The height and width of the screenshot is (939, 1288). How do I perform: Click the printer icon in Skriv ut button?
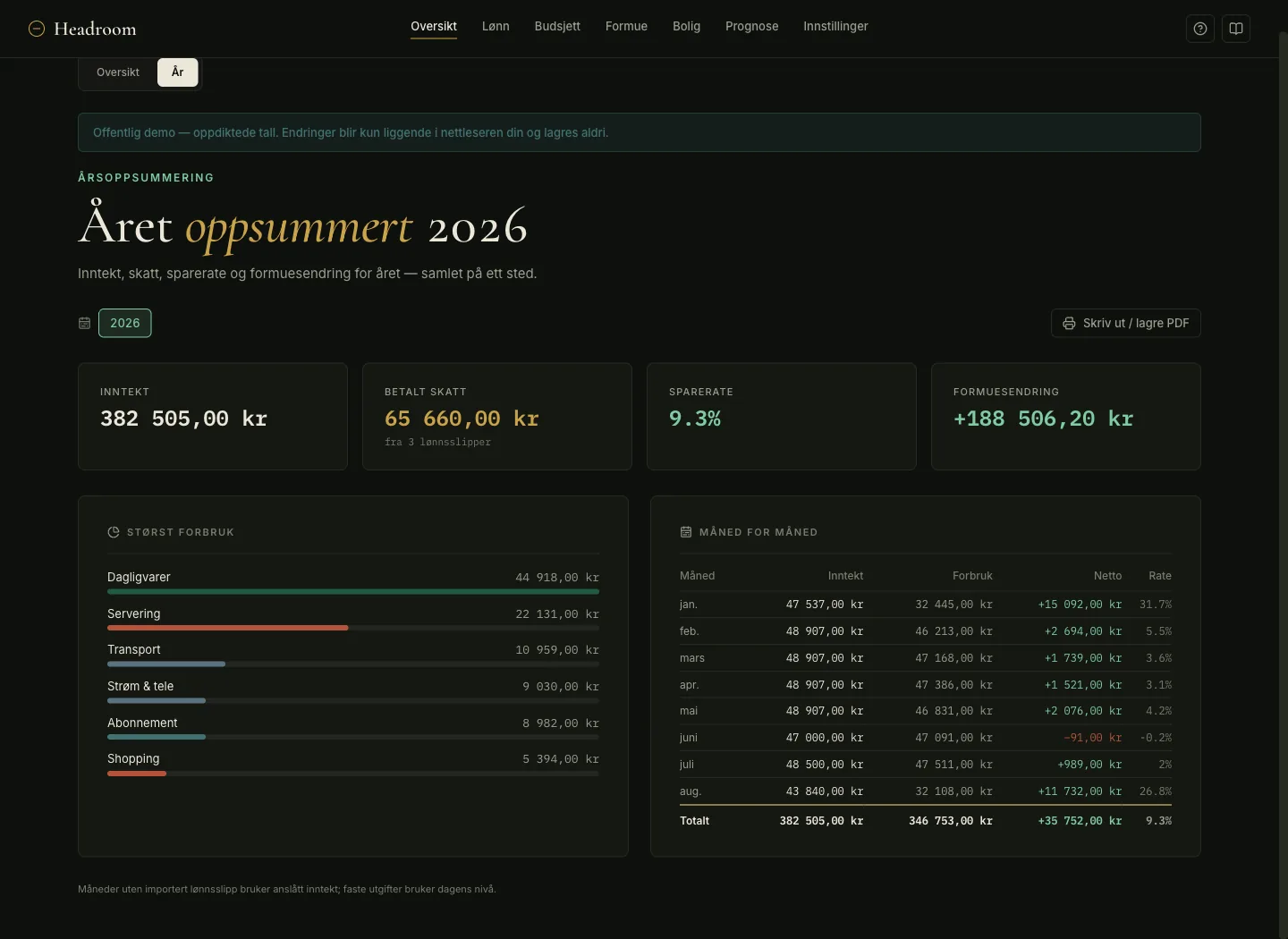point(1069,323)
